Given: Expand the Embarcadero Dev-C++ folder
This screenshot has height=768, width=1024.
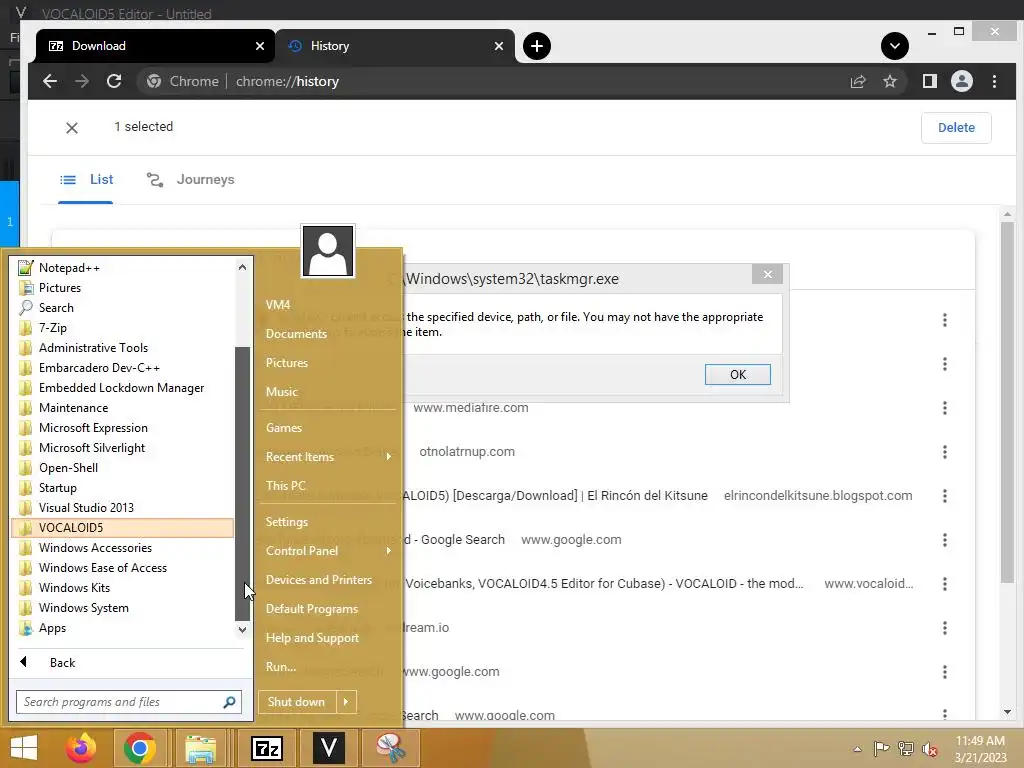Looking at the screenshot, I should (x=122, y=368).
